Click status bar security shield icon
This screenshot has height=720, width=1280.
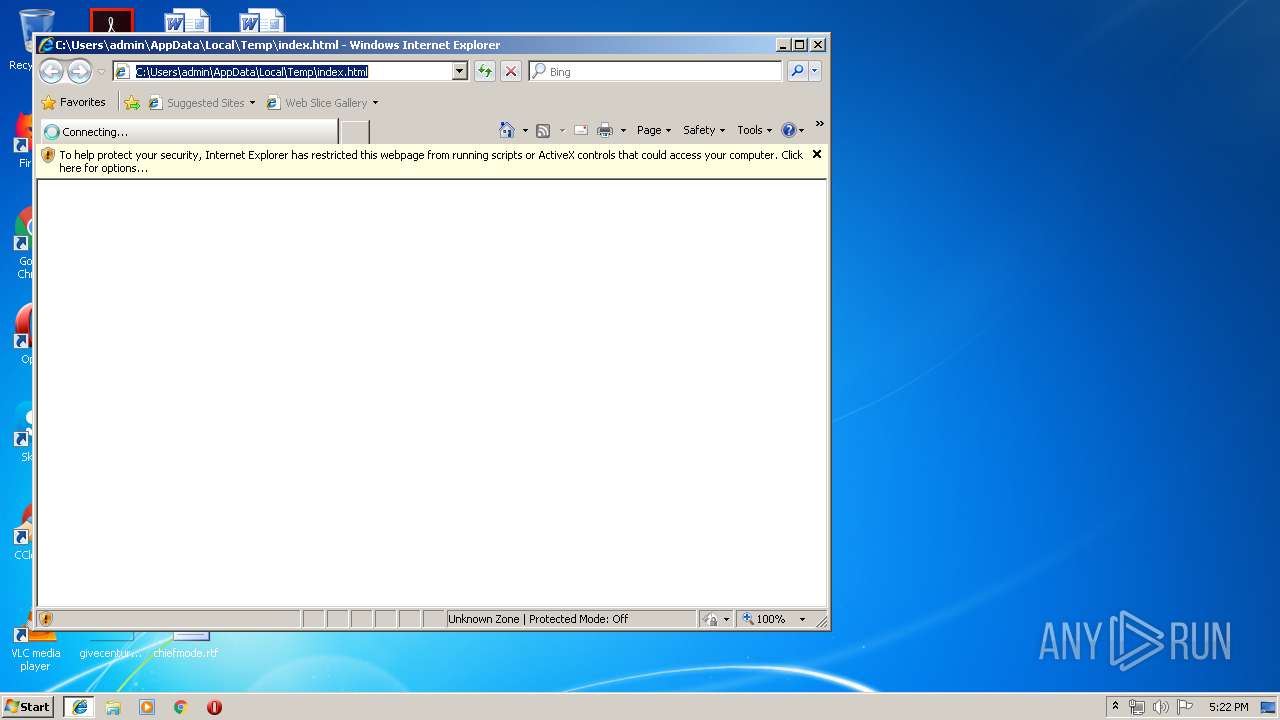click(46, 619)
